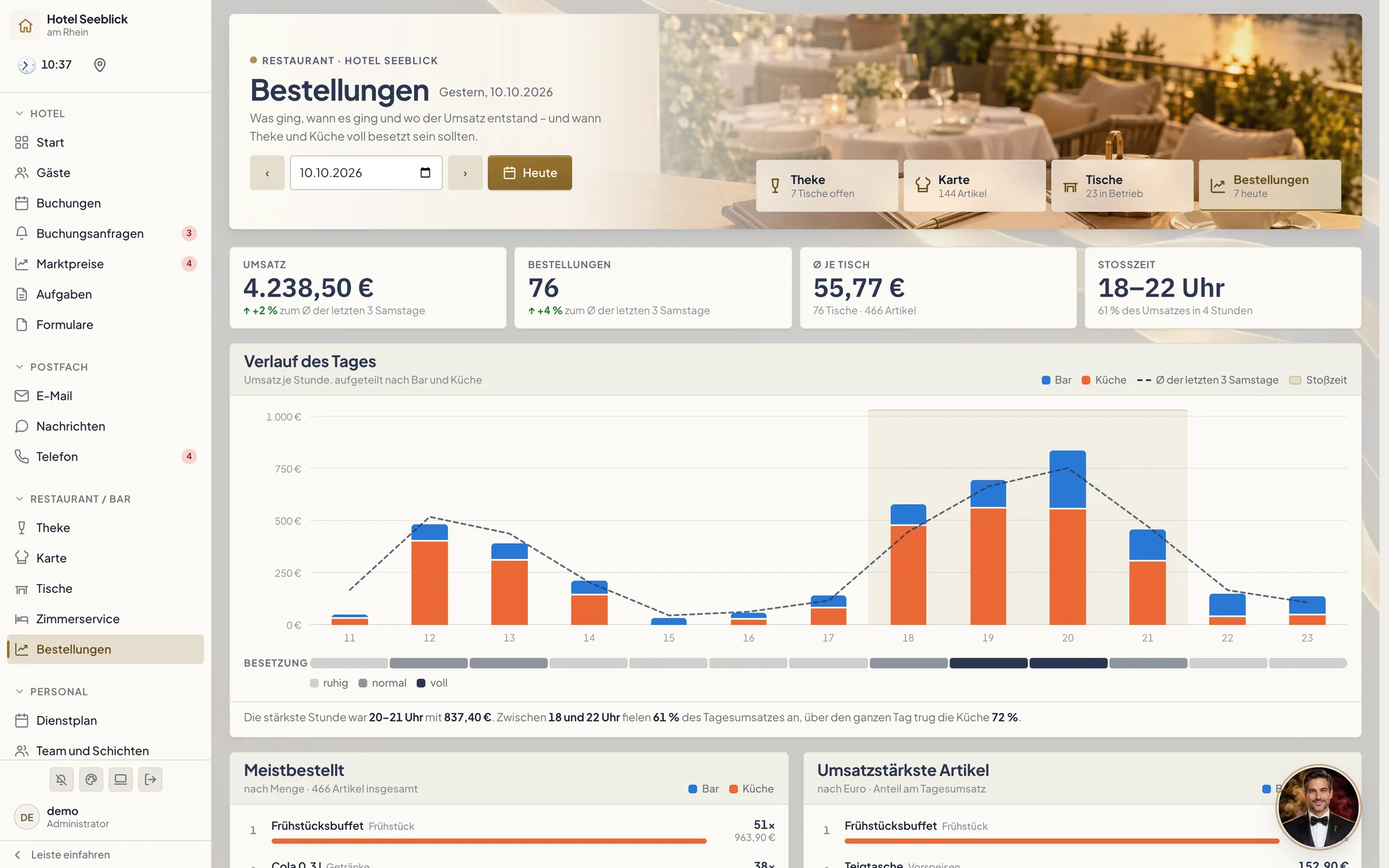Click the date input field 10.10.2026
The image size is (1389, 868).
point(366,173)
